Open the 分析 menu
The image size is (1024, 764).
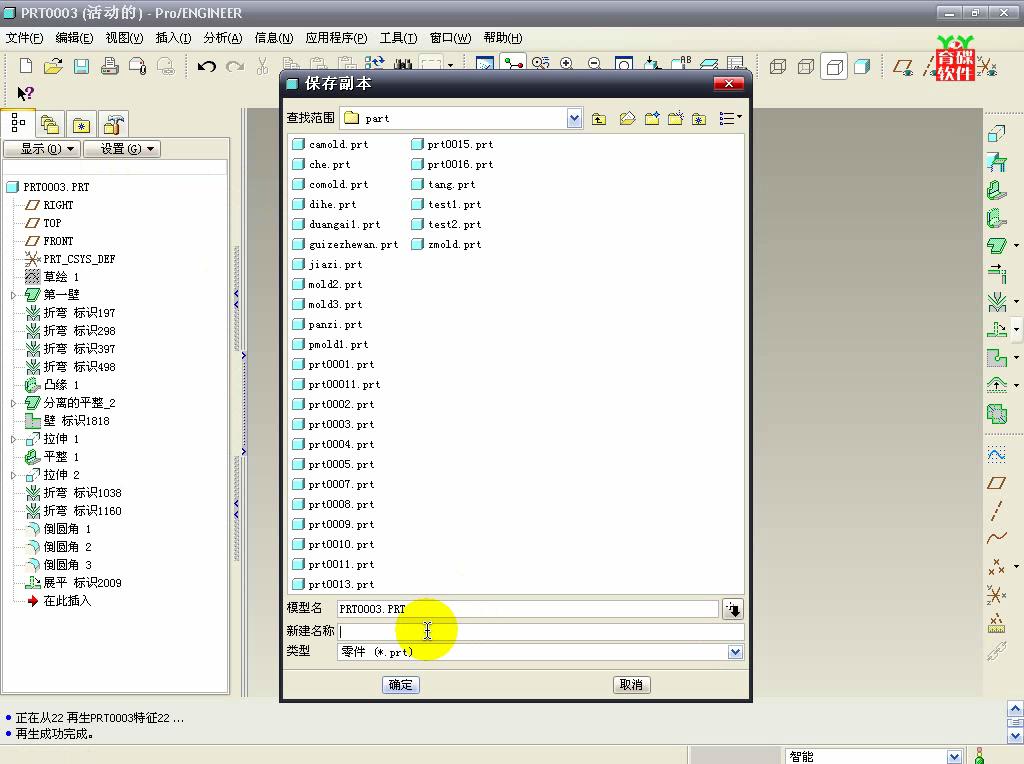tap(223, 38)
